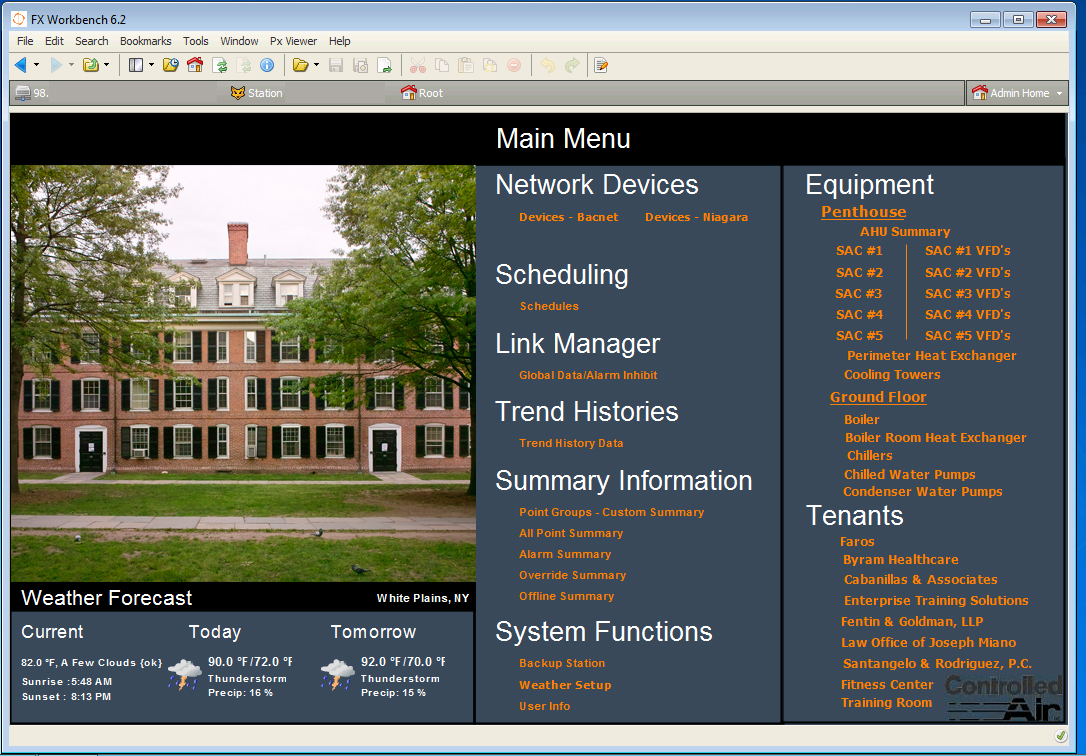Screen dimensions: 1086x756
Task: Click the Root house icon in path bar
Action: point(408,93)
